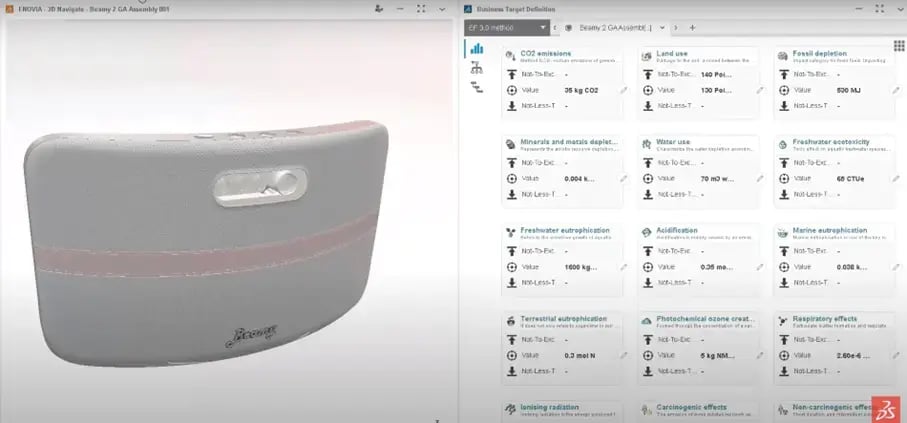Edit the Minerals and metals depletion value

[624, 179]
